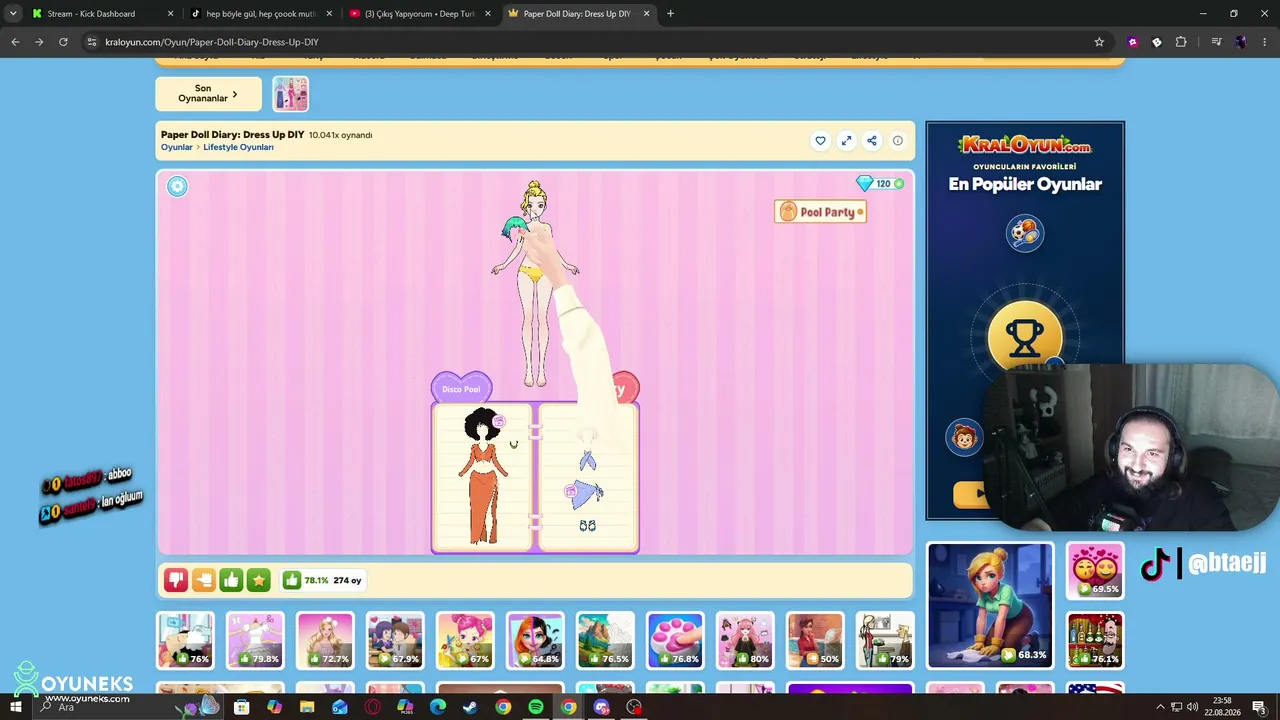This screenshot has height=720, width=1280.
Task: Click the KralOyun.com logo in the ad
Action: 1024,146
